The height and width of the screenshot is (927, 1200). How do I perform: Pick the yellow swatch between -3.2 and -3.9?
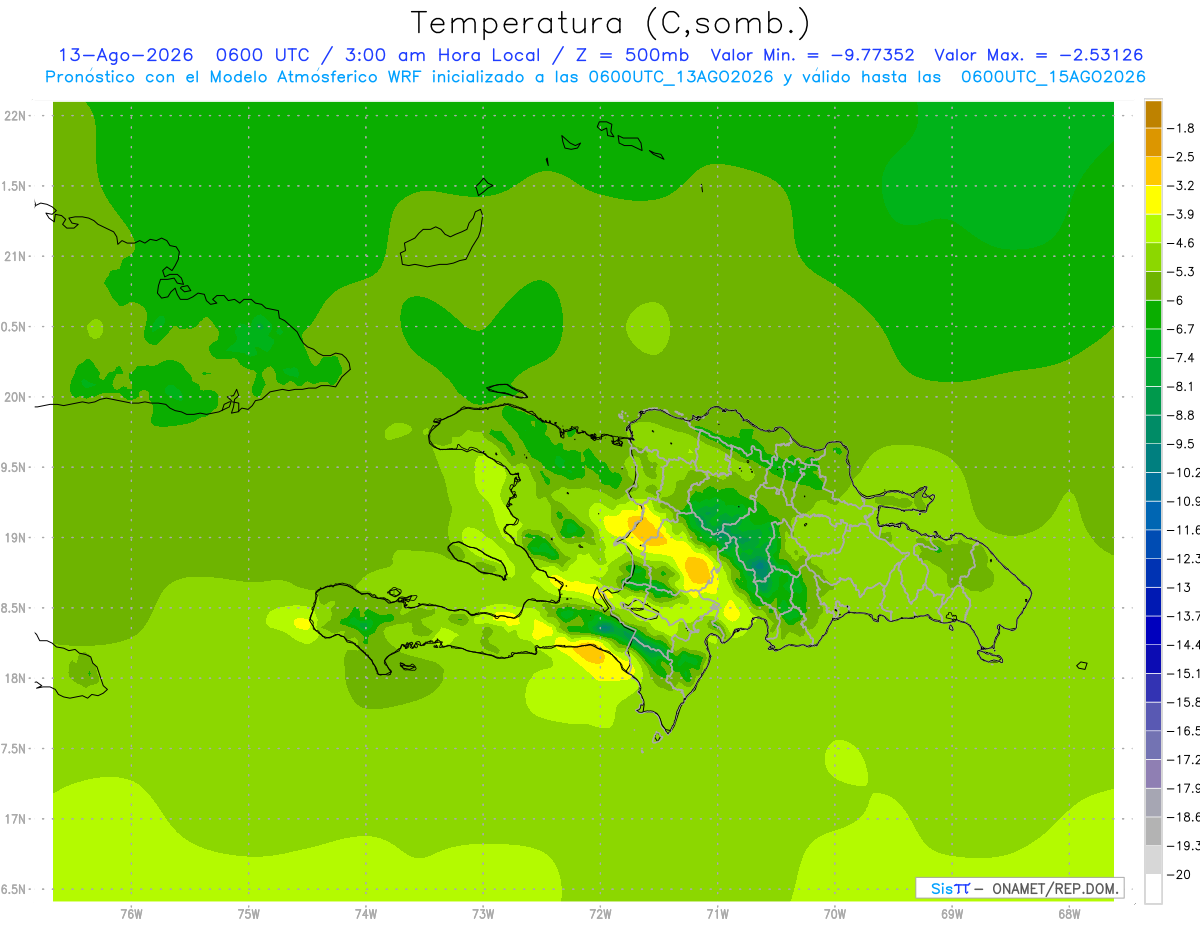[x=1153, y=200]
